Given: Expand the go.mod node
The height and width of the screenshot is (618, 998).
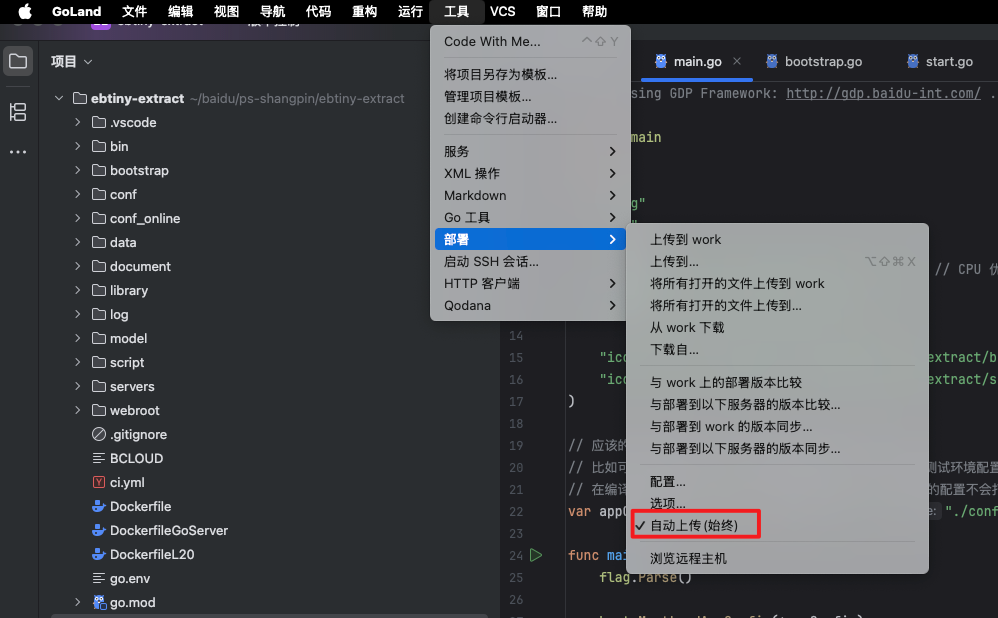Looking at the screenshot, I should point(77,602).
